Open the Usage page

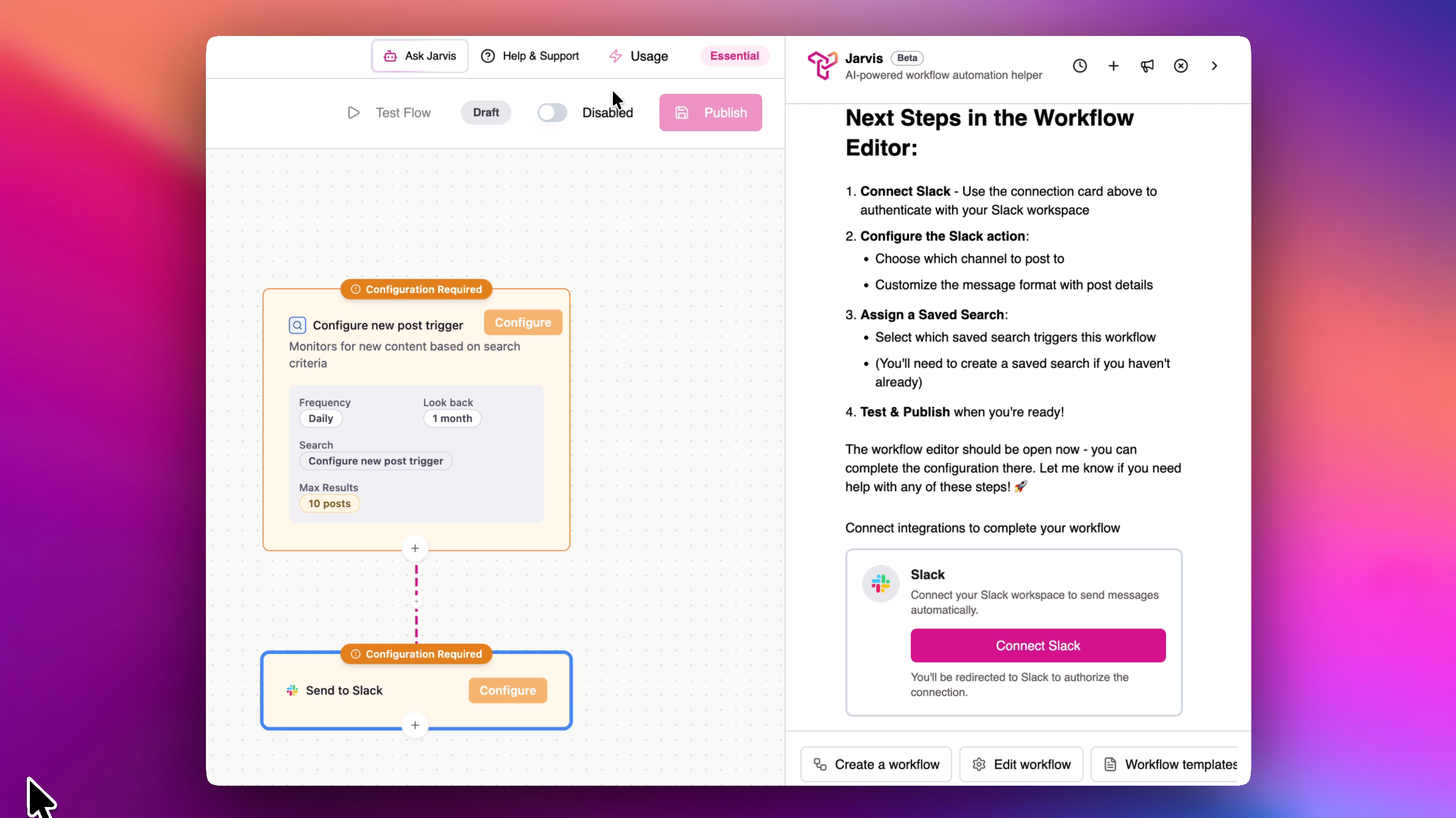click(638, 56)
